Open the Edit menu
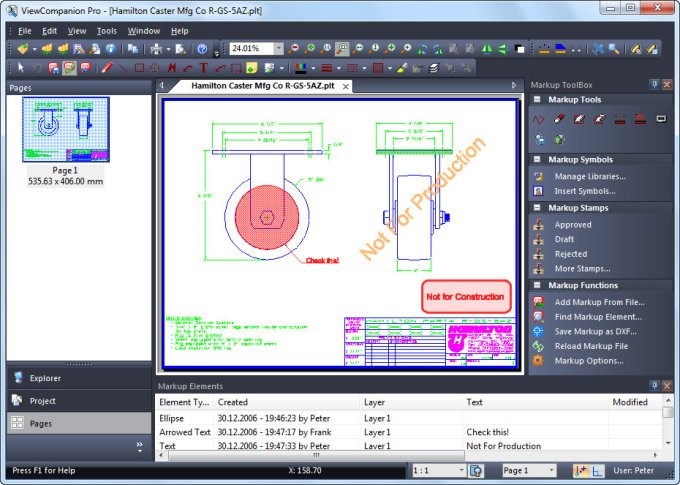Viewport: 680px width, 485px height. (49, 31)
